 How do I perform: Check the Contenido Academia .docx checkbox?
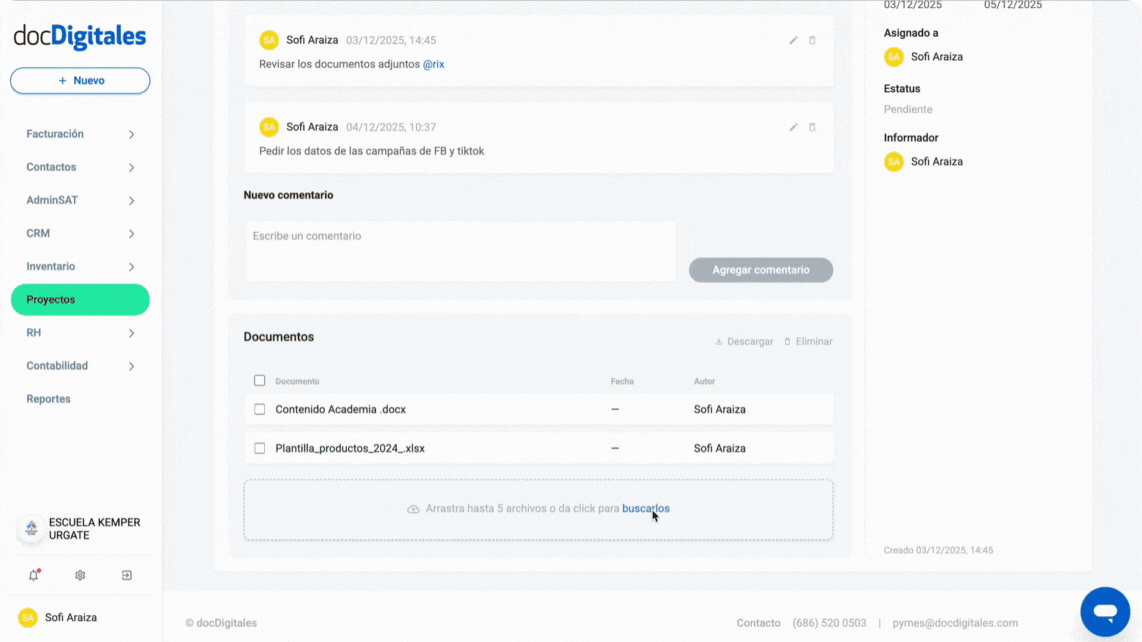pos(259,409)
